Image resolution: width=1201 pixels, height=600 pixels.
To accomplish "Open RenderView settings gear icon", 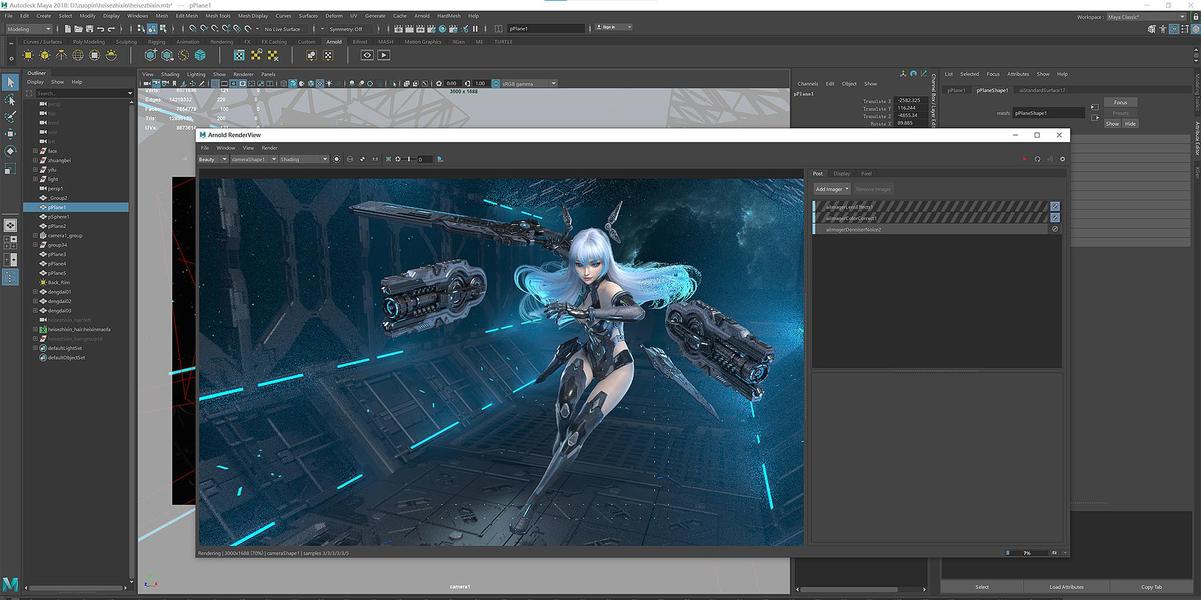I will click(1062, 159).
